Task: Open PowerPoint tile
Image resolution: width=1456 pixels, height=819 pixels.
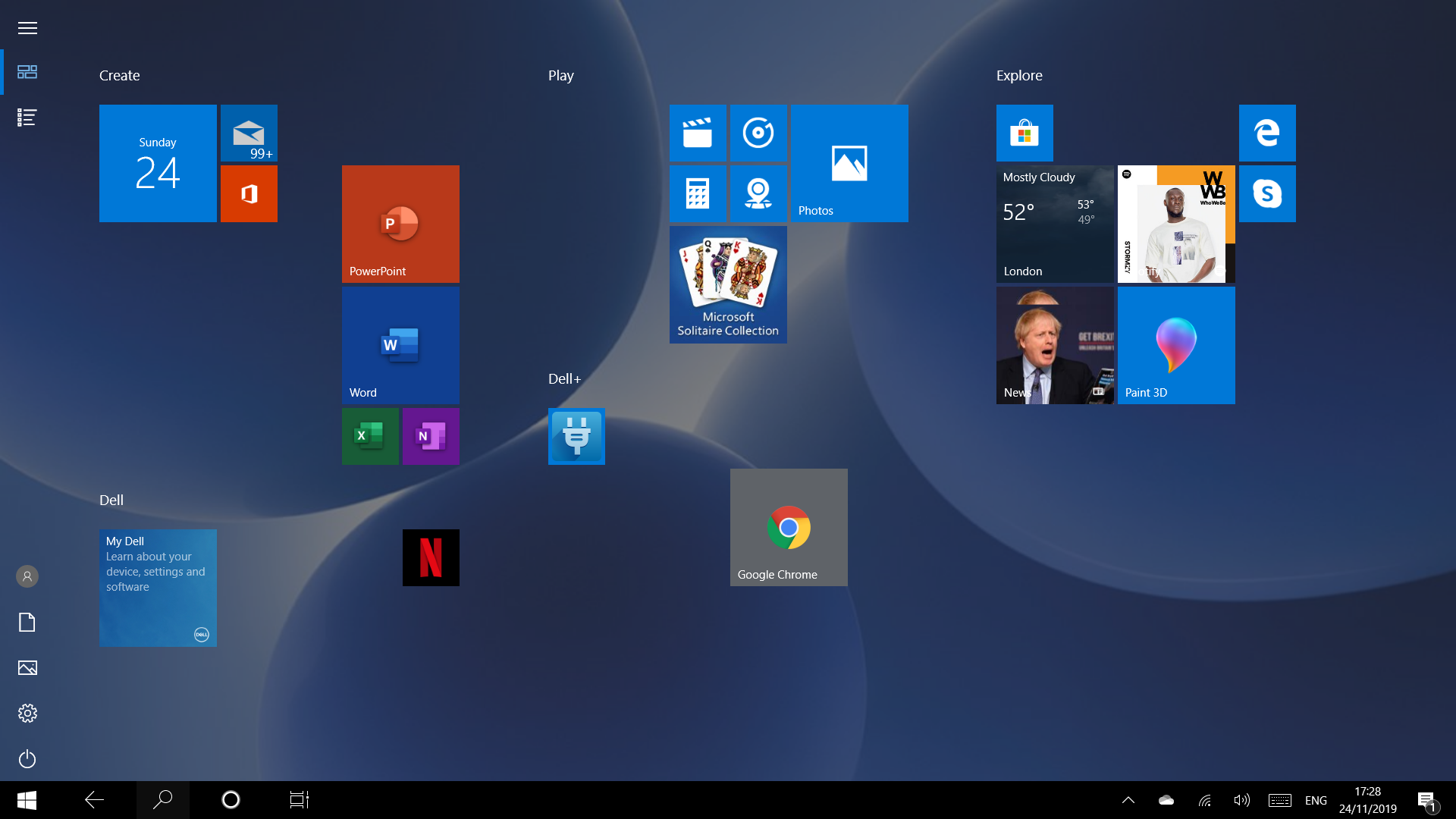Action: [x=400, y=224]
